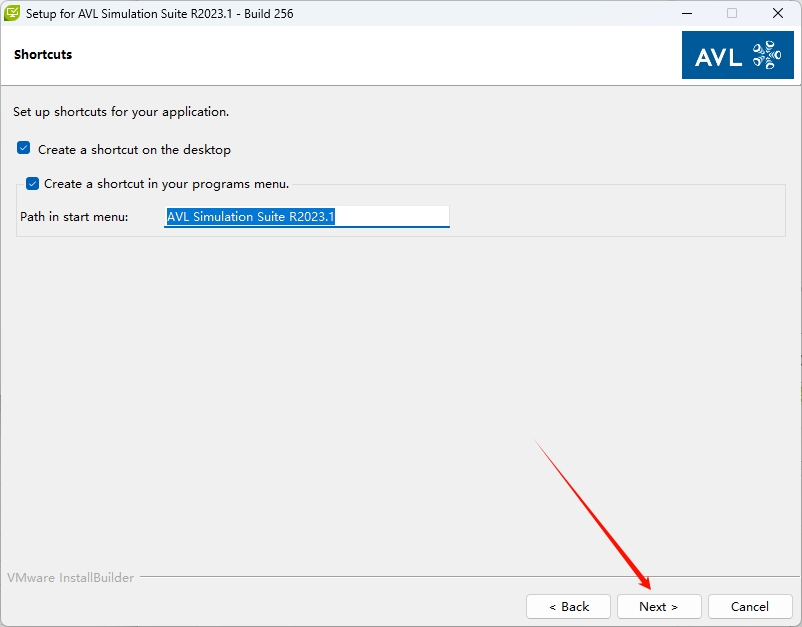Image resolution: width=802 pixels, height=627 pixels.
Task: Proceed with the Next button
Action: tap(658, 606)
